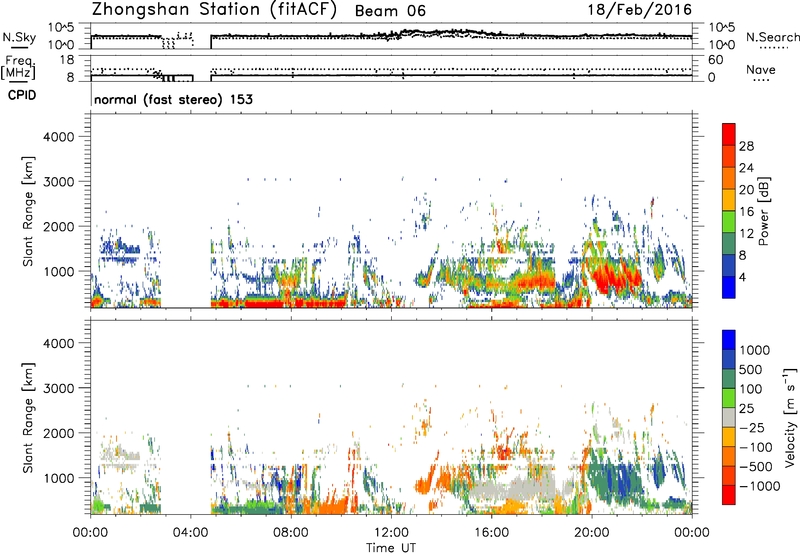
Task: Click the 'Nave' legend label
Action: (761, 69)
